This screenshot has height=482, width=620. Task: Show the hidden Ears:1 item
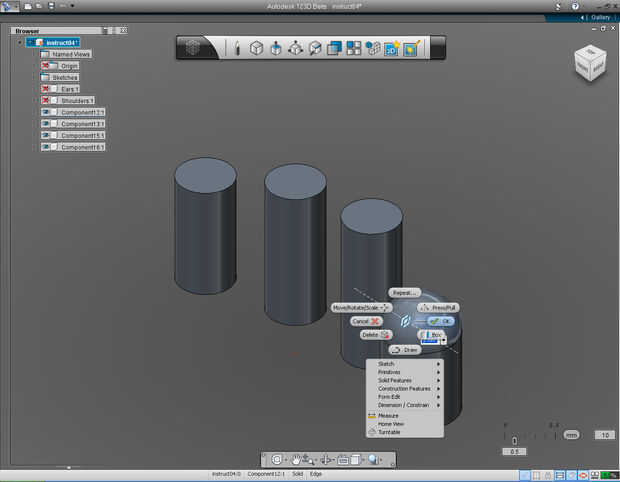click(x=46, y=89)
